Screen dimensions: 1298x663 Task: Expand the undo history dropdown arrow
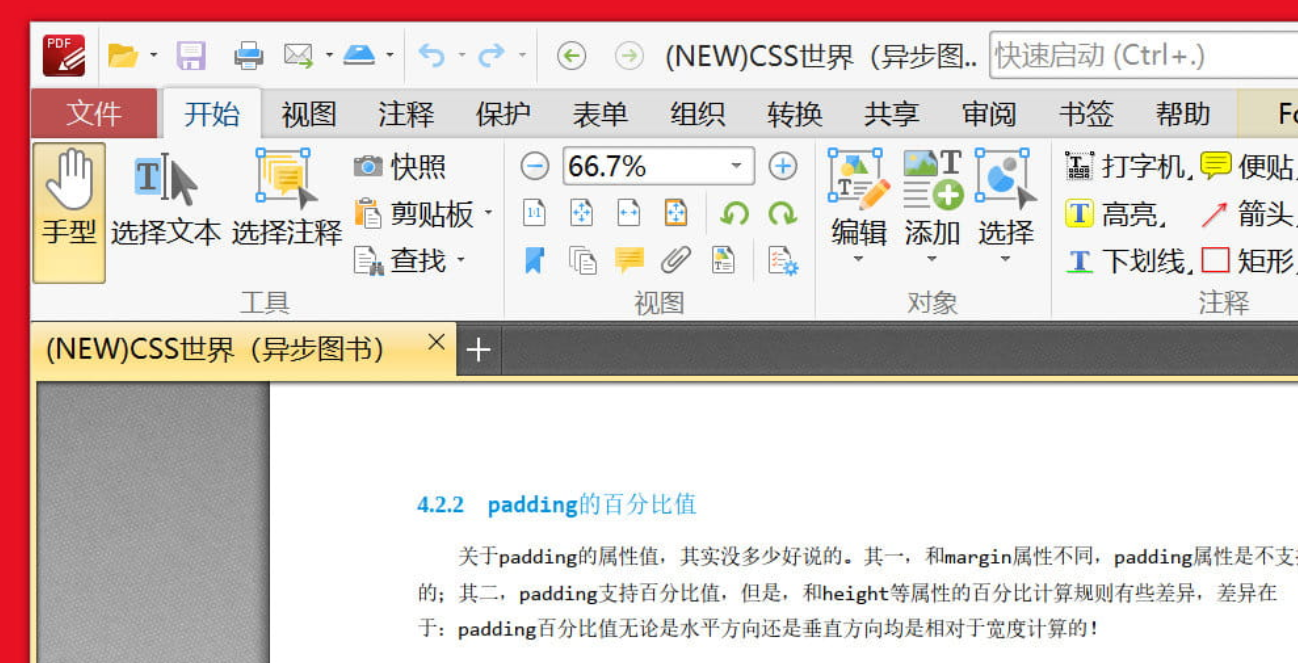[461, 56]
